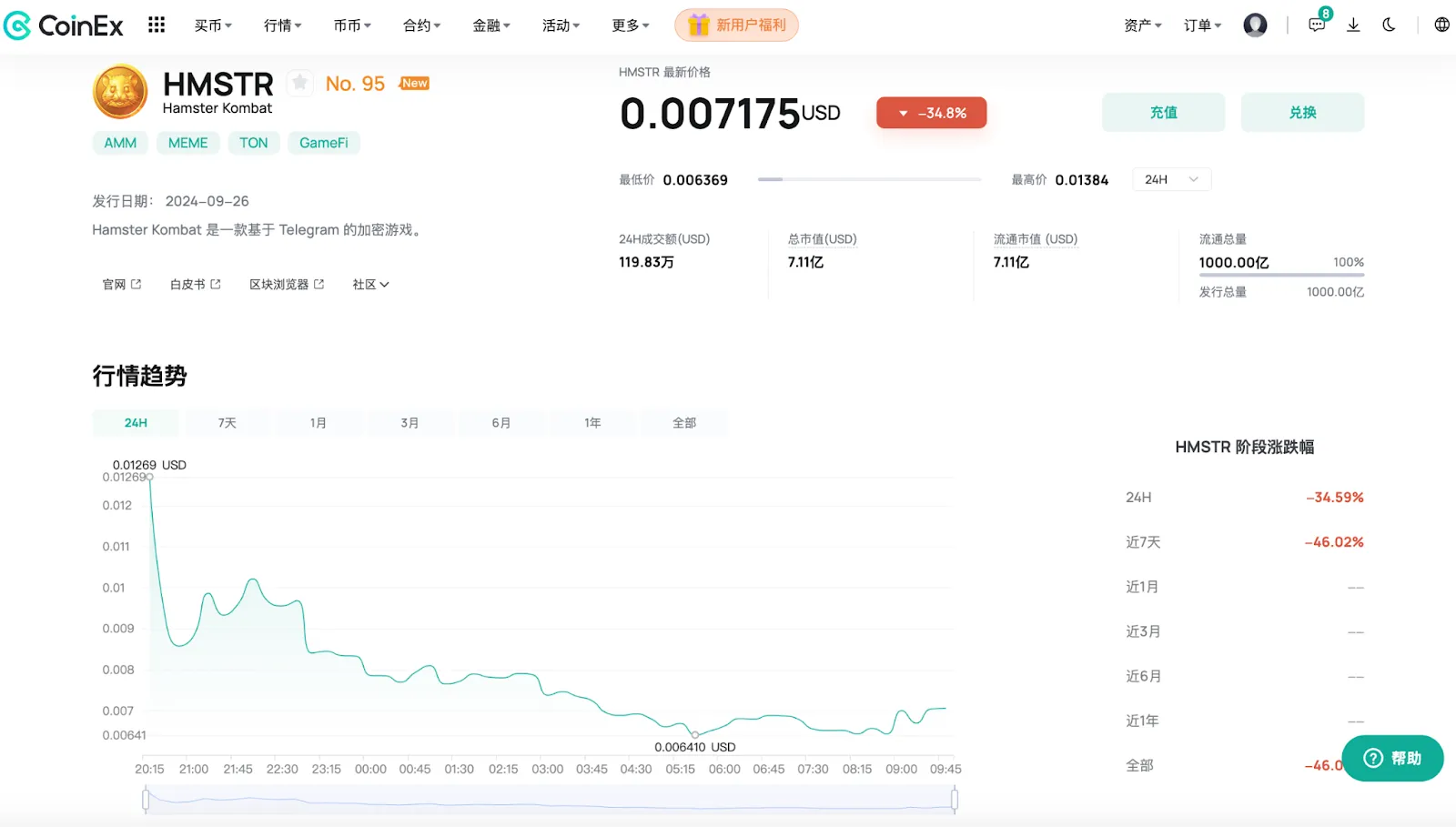The image size is (1456, 827).
Task: Expand the 资产 menu
Action: 1143,25
